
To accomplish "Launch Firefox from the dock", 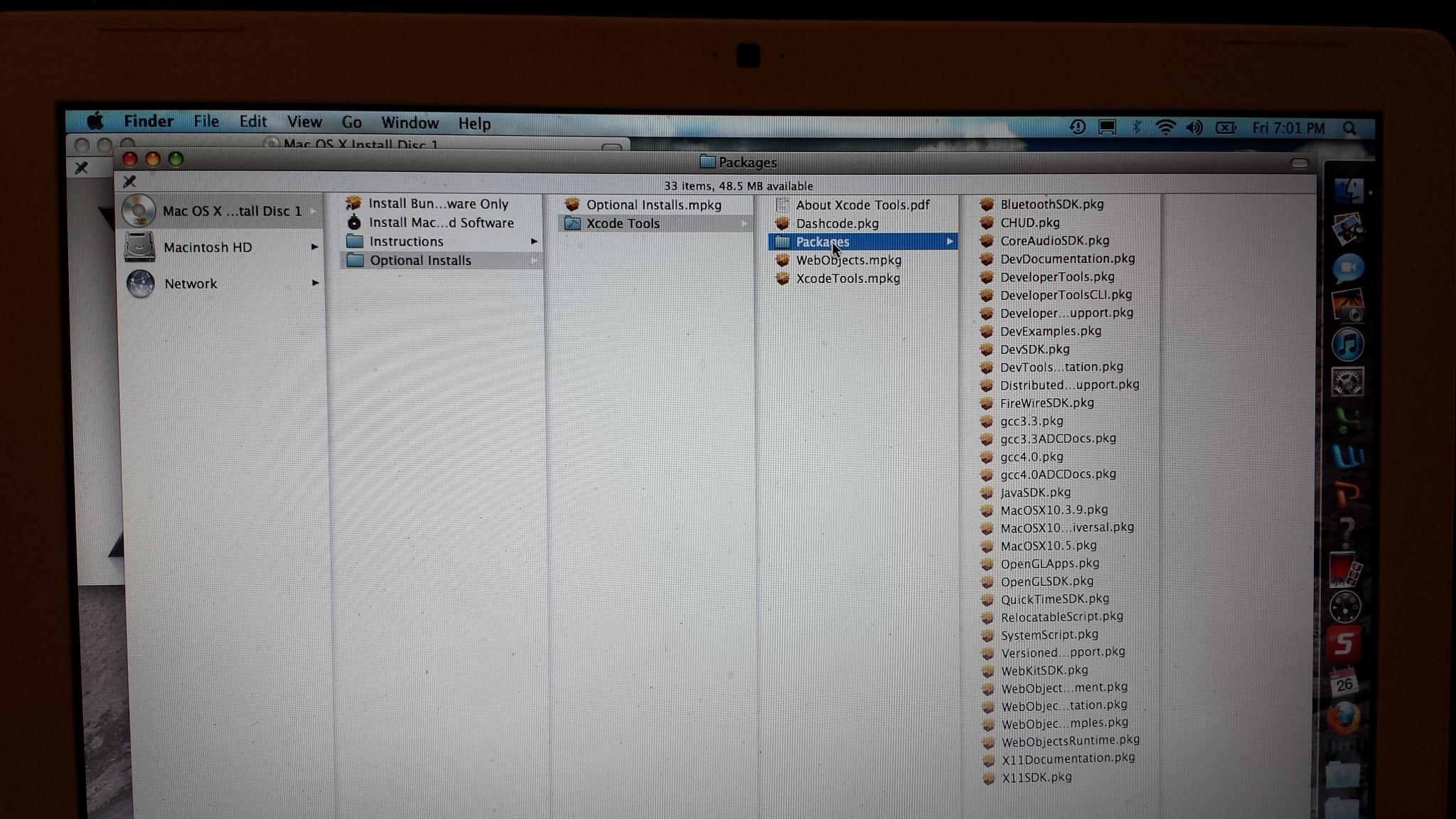I will click(x=1343, y=719).
